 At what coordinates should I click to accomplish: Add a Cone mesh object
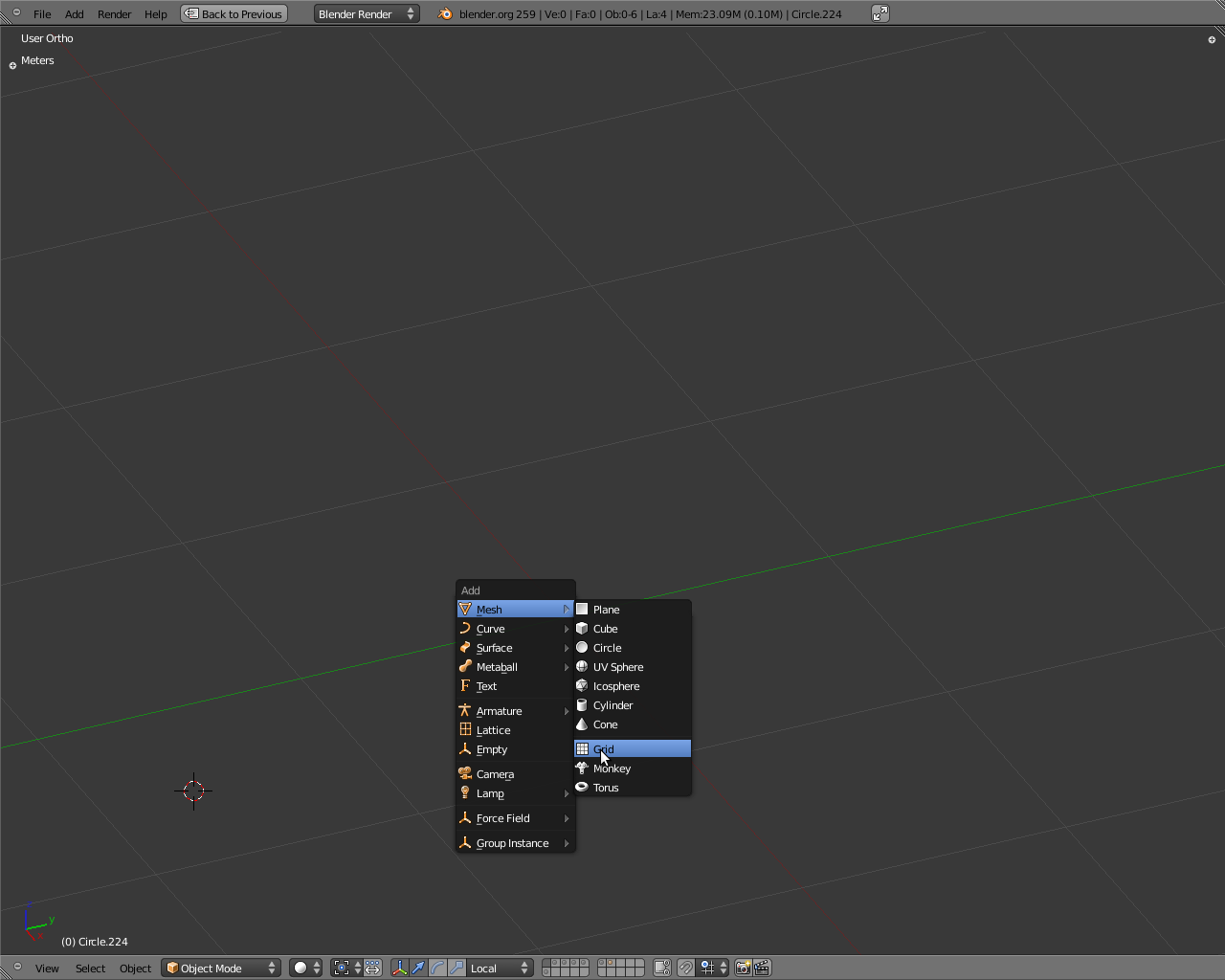[632, 724]
